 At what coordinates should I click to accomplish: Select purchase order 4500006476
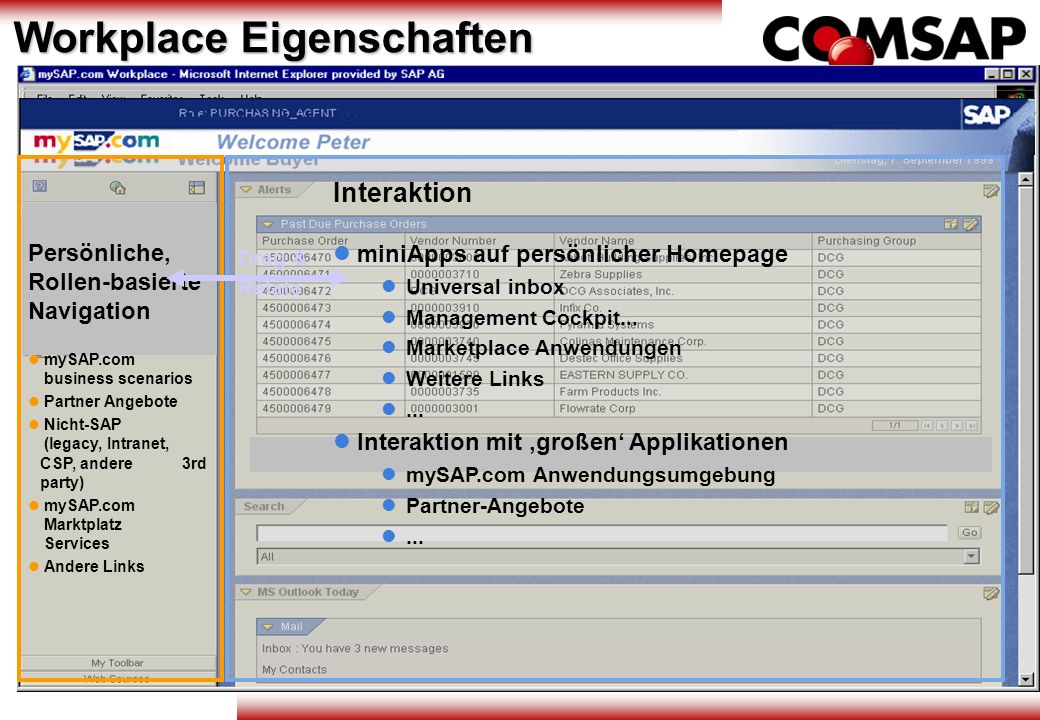point(296,358)
